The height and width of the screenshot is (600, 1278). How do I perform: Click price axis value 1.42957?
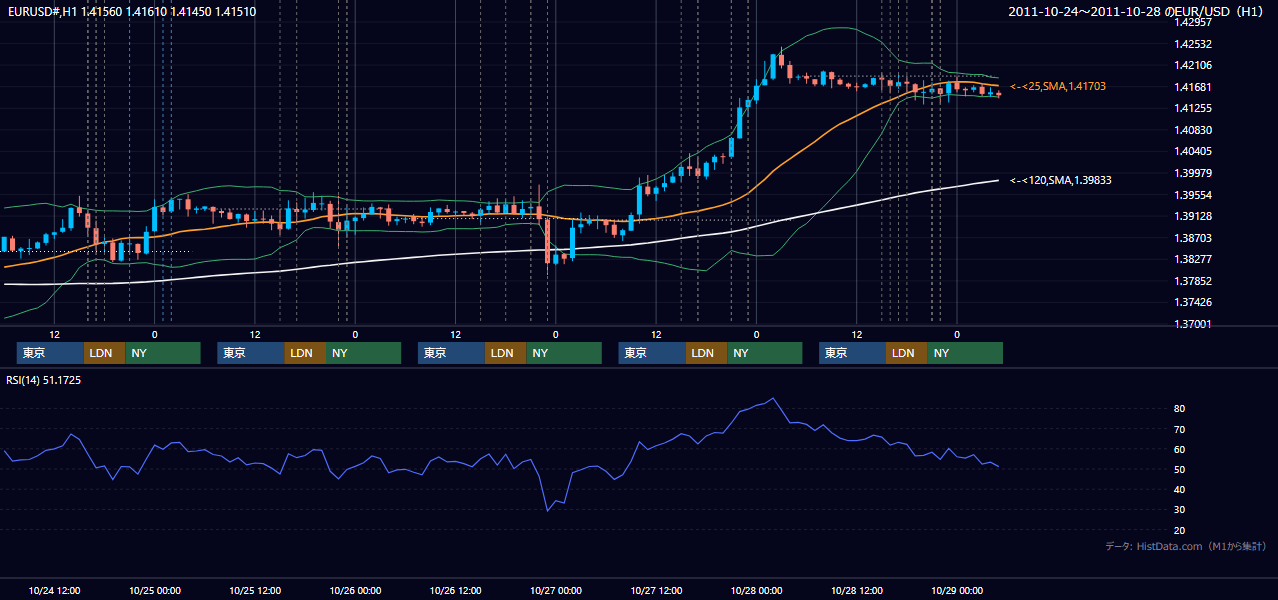click(1193, 22)
